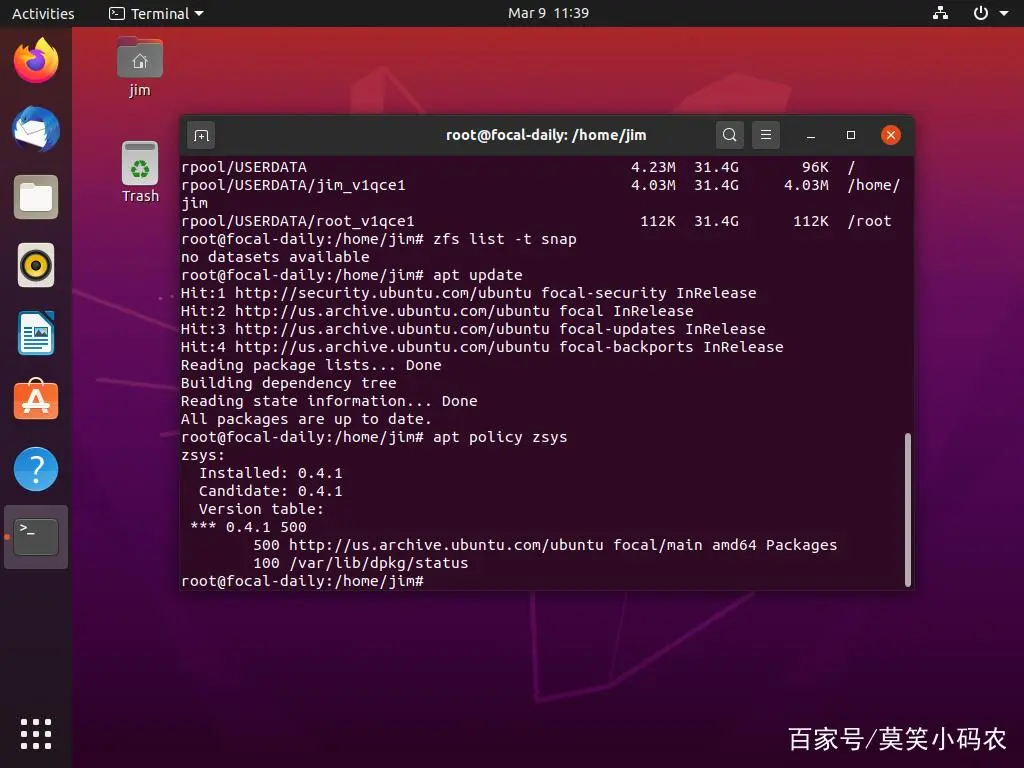1024x768 pixels.
Task: Click the focal-backports InRelease line
Action: [482, 347]
